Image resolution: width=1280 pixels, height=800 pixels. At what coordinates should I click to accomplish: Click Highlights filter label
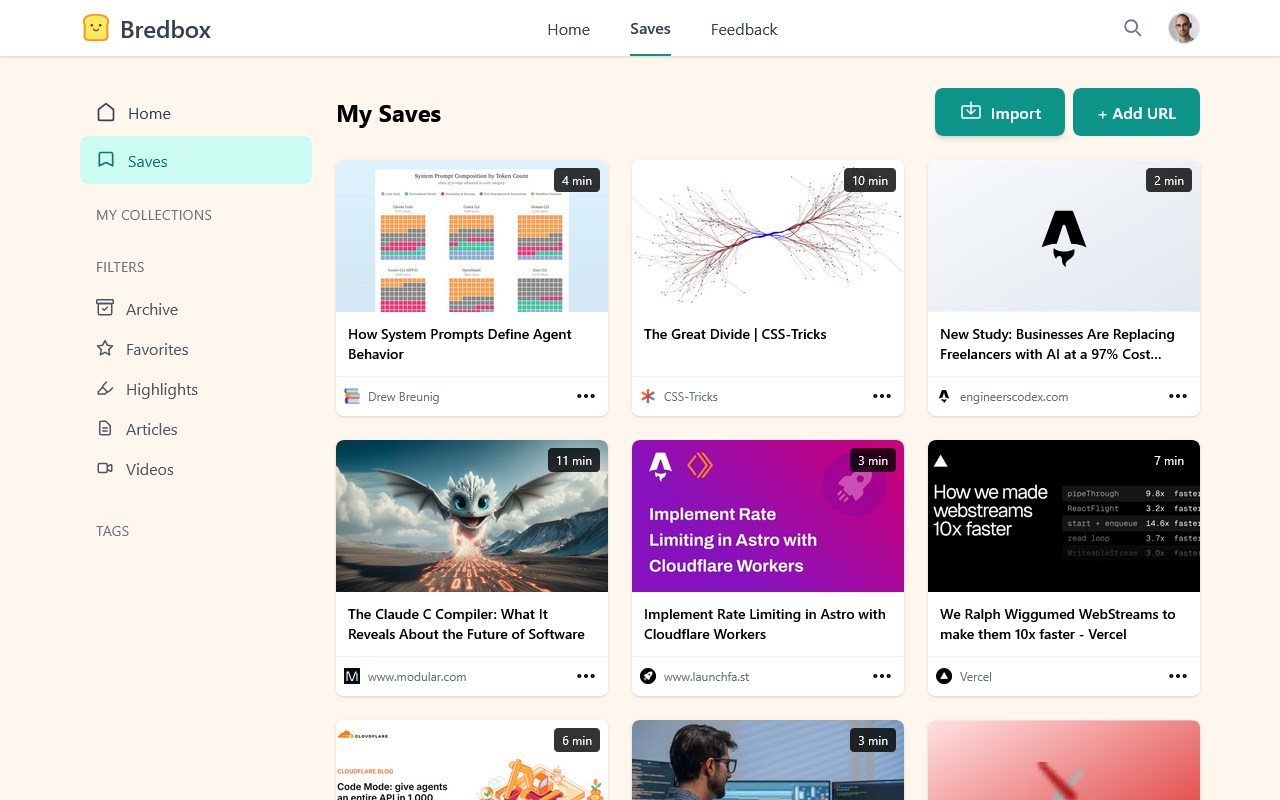(x=162, y=389)
